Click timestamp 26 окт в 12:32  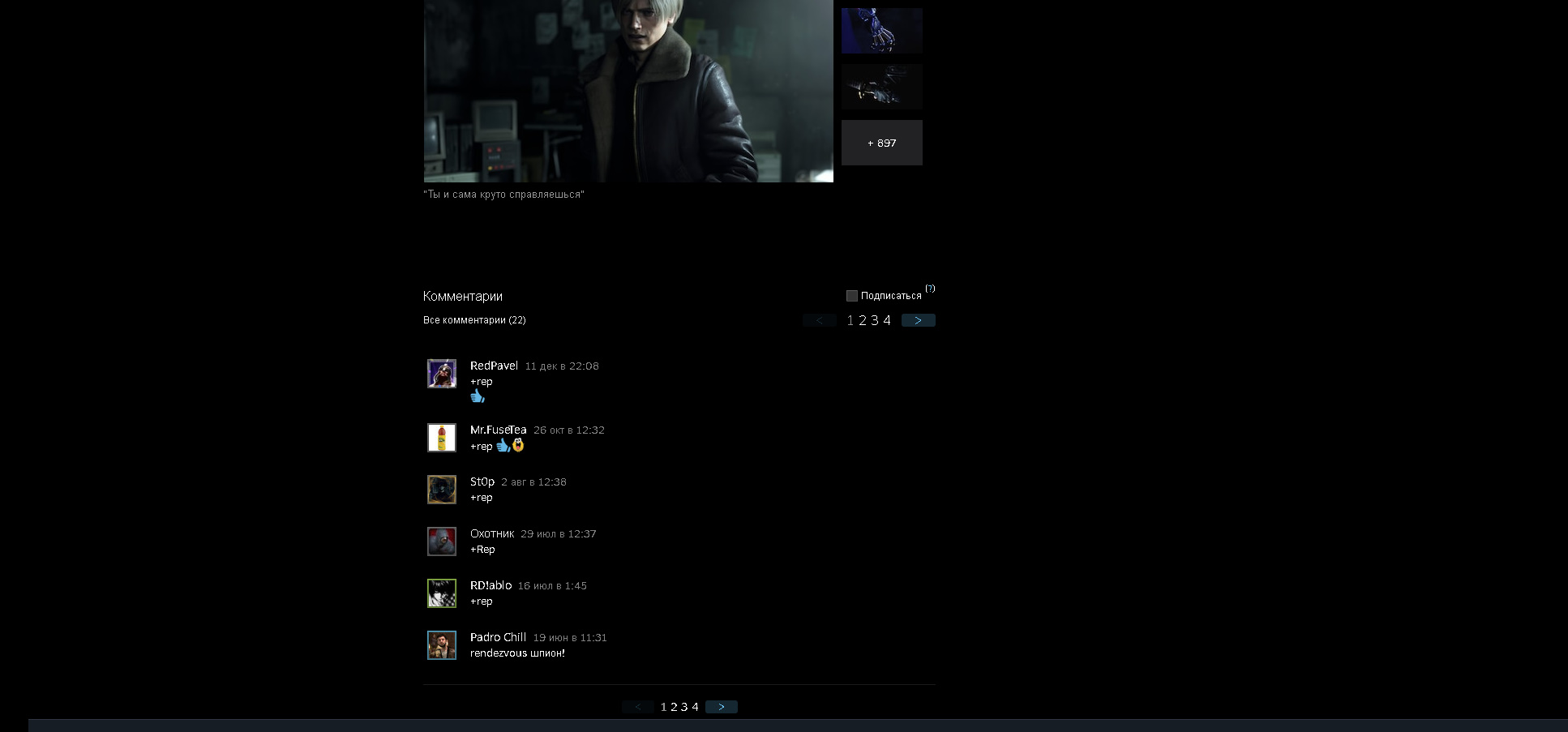point(569,430)
